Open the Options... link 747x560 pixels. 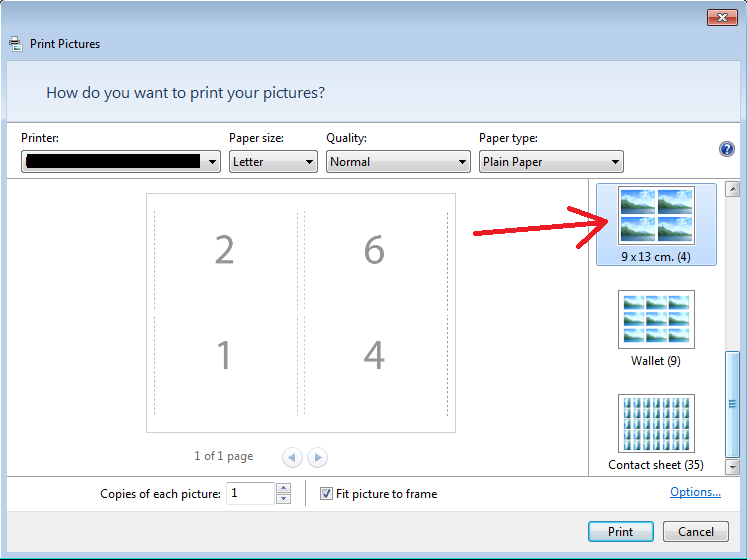click(695, 492)
